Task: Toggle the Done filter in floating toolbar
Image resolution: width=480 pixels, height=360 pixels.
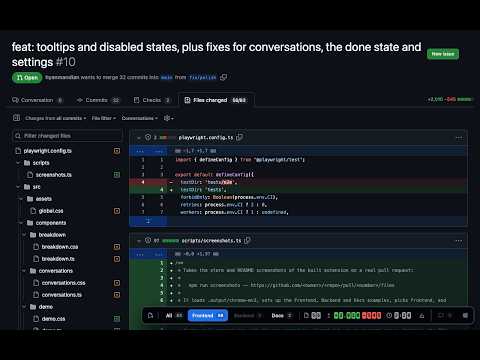Action: pyautogui.click(x=282, y=315)
